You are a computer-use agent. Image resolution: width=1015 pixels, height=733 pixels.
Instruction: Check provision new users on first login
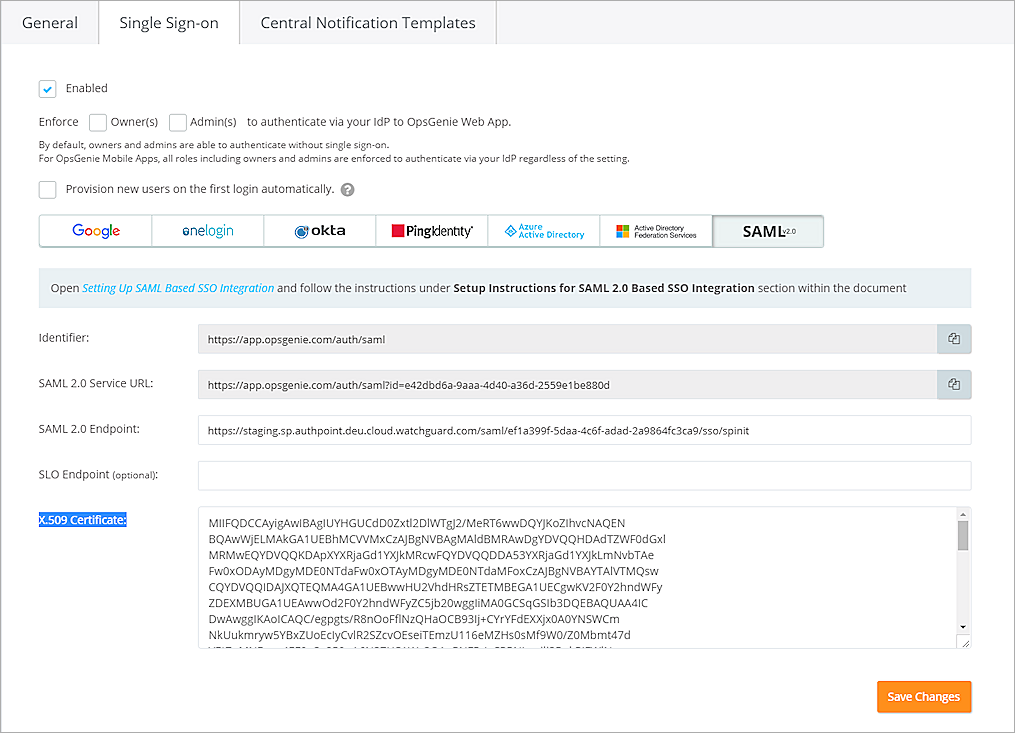click(x=47, y=189)
